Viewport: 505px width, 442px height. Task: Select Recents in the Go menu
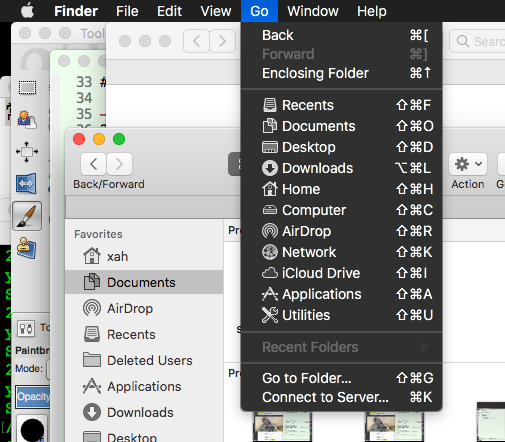click(x=341, y=105)
